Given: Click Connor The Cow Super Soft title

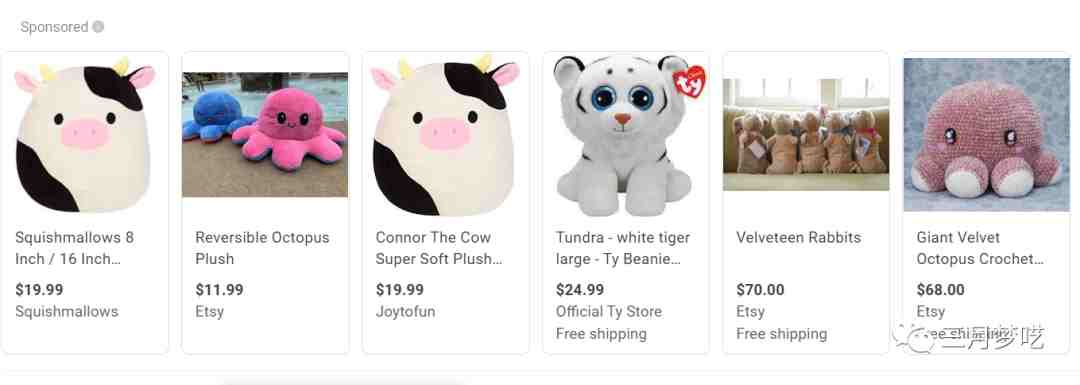Looking at the screenshot, I should point(439,248).
